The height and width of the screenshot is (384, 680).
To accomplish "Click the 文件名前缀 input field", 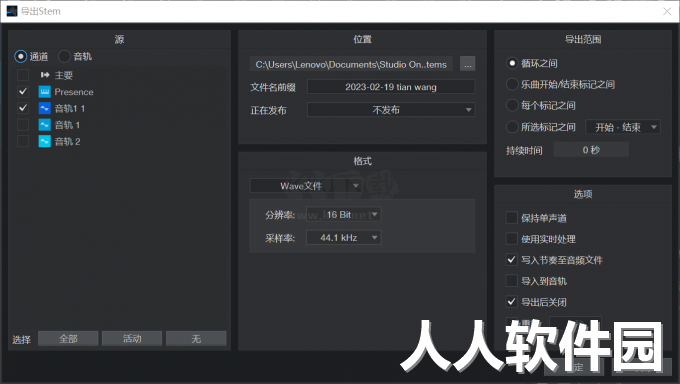I will click(x=391, y=87).
